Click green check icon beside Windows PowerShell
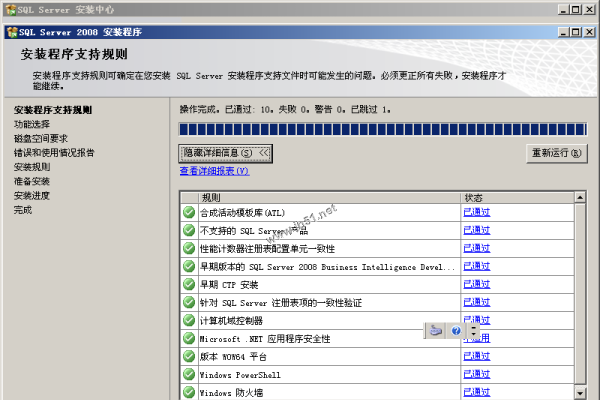The image size is (600, 400). 189,374
